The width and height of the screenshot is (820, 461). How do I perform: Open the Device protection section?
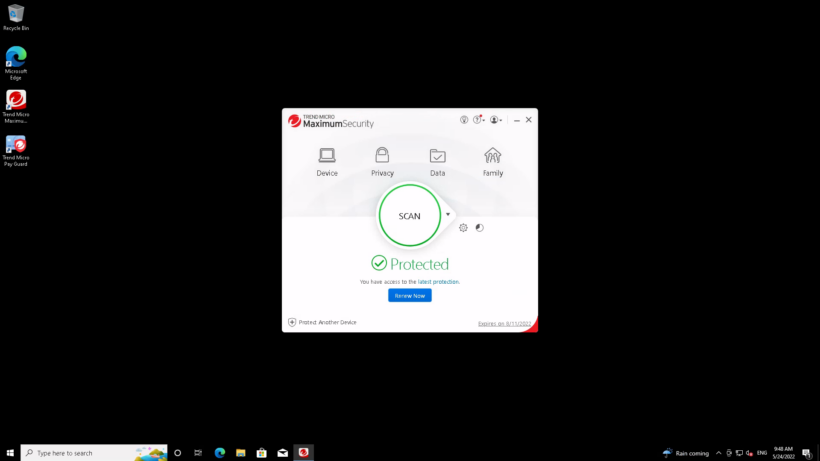pos(327,162)
